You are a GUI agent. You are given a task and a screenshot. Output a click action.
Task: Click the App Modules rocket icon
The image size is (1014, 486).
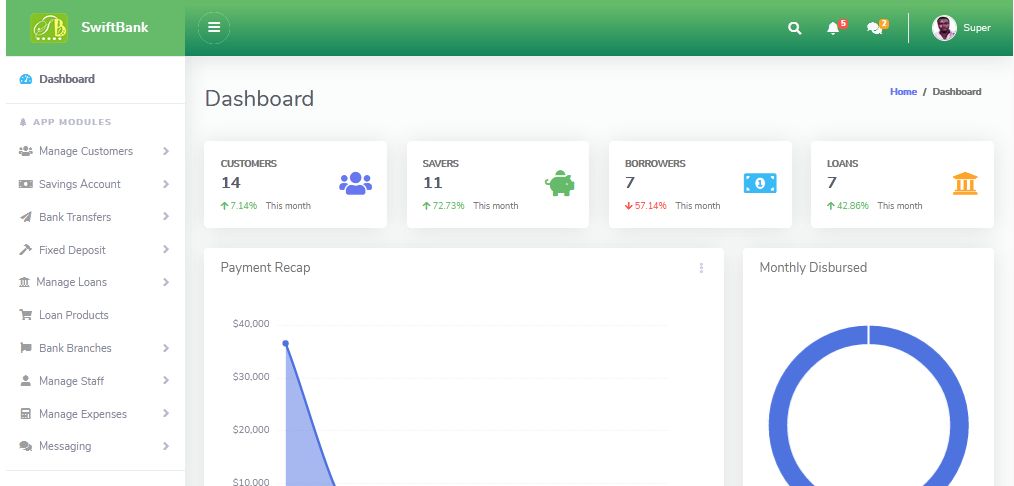click(23, 122)
